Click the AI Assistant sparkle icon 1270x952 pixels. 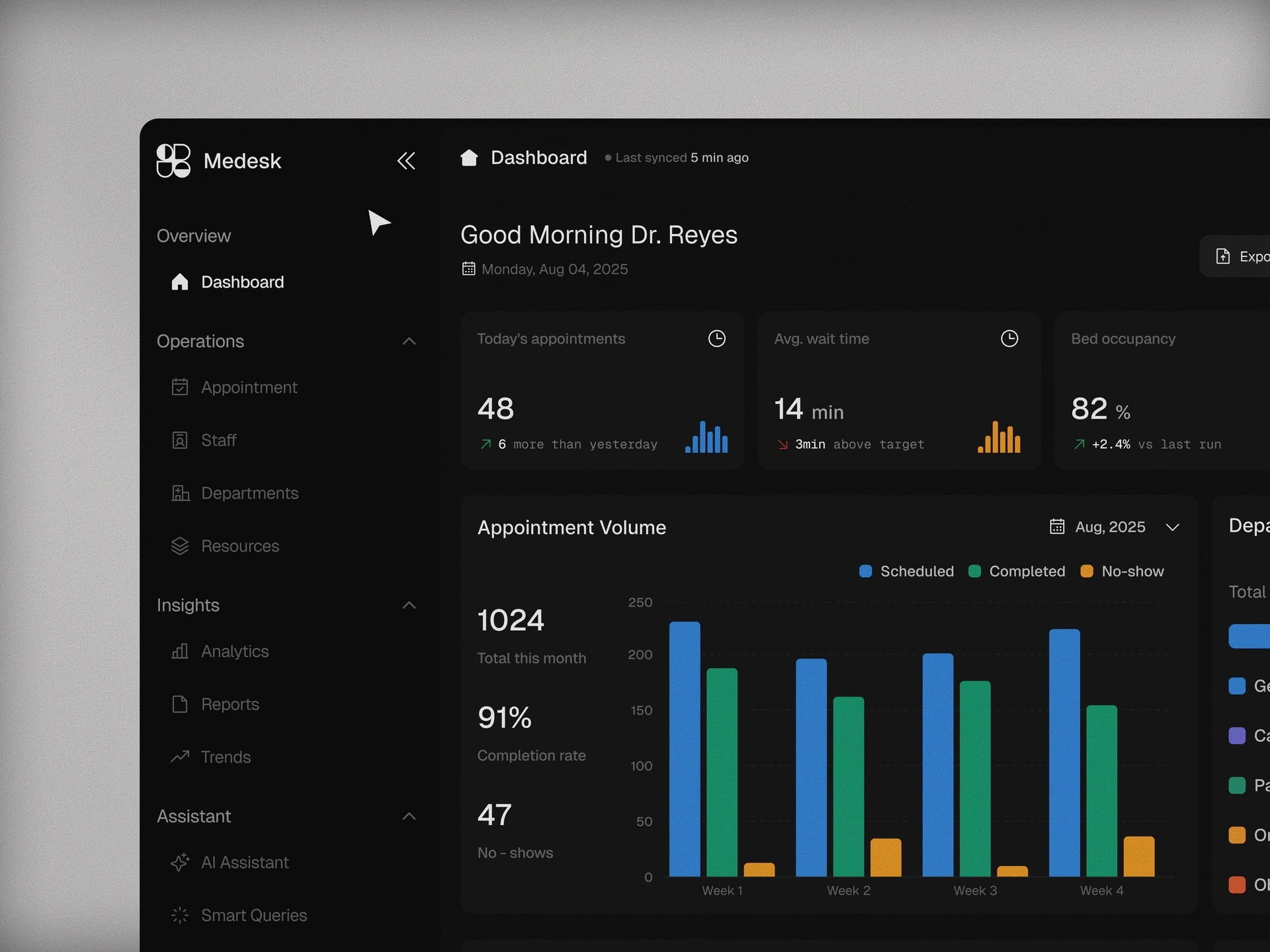click(x=180, y=862)
